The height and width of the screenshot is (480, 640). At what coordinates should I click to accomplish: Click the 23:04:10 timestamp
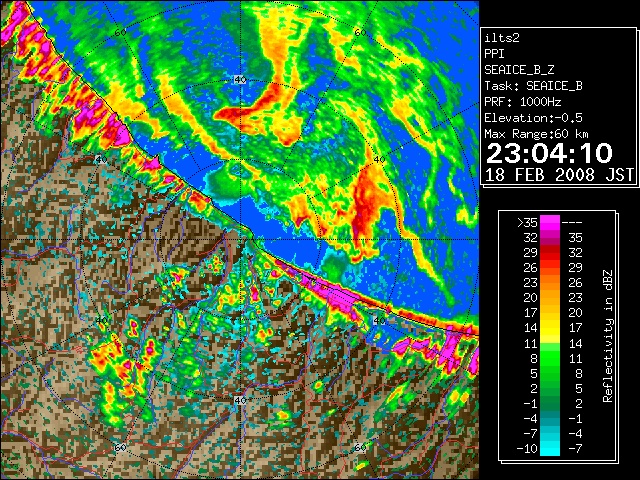[549, 153]
